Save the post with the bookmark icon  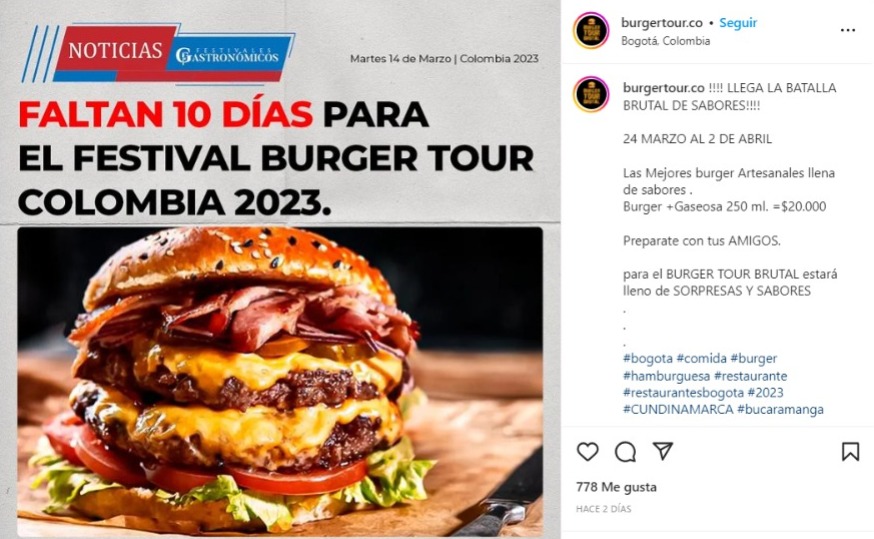click(850, 451)
